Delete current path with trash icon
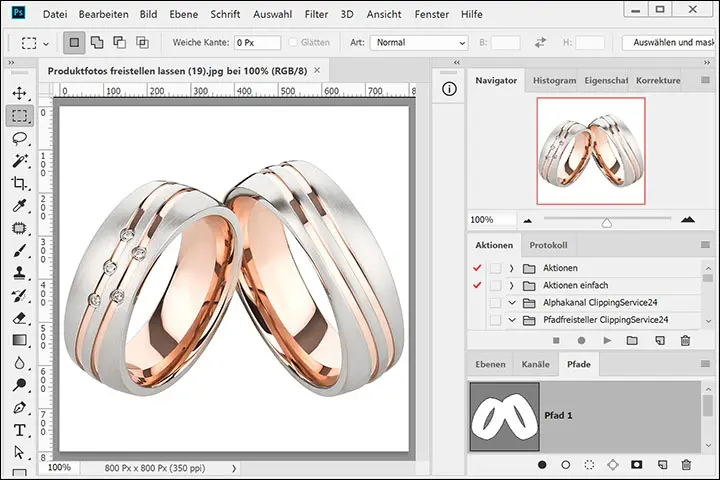This screenshot has height=480, width=720. [x=686, y=465]
